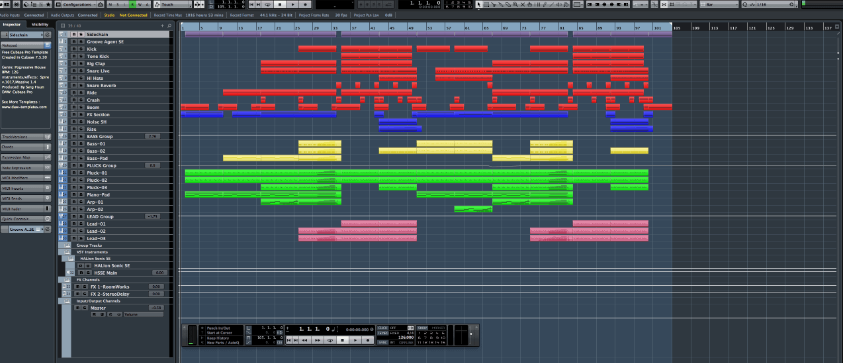This screenshot has height=363, width=843.
Task: Activate Record button in transport panel
Action: coord(368,340)
